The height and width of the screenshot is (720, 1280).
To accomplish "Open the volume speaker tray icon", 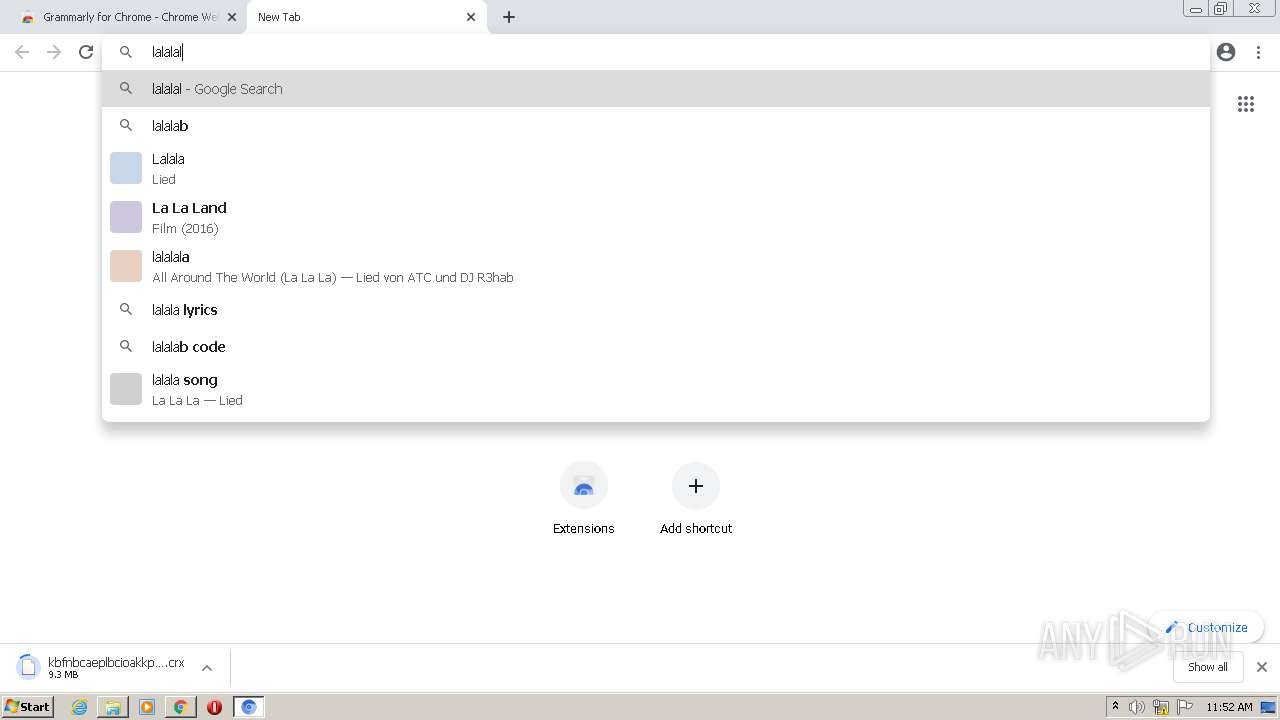I will click(1137, 707).
